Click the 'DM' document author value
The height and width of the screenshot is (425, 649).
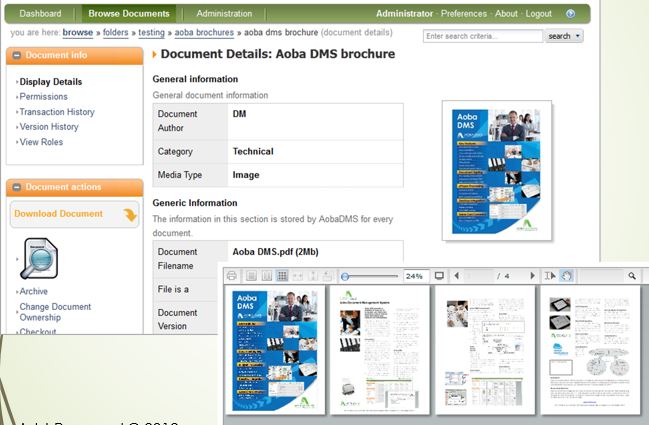tap(239, 114)
